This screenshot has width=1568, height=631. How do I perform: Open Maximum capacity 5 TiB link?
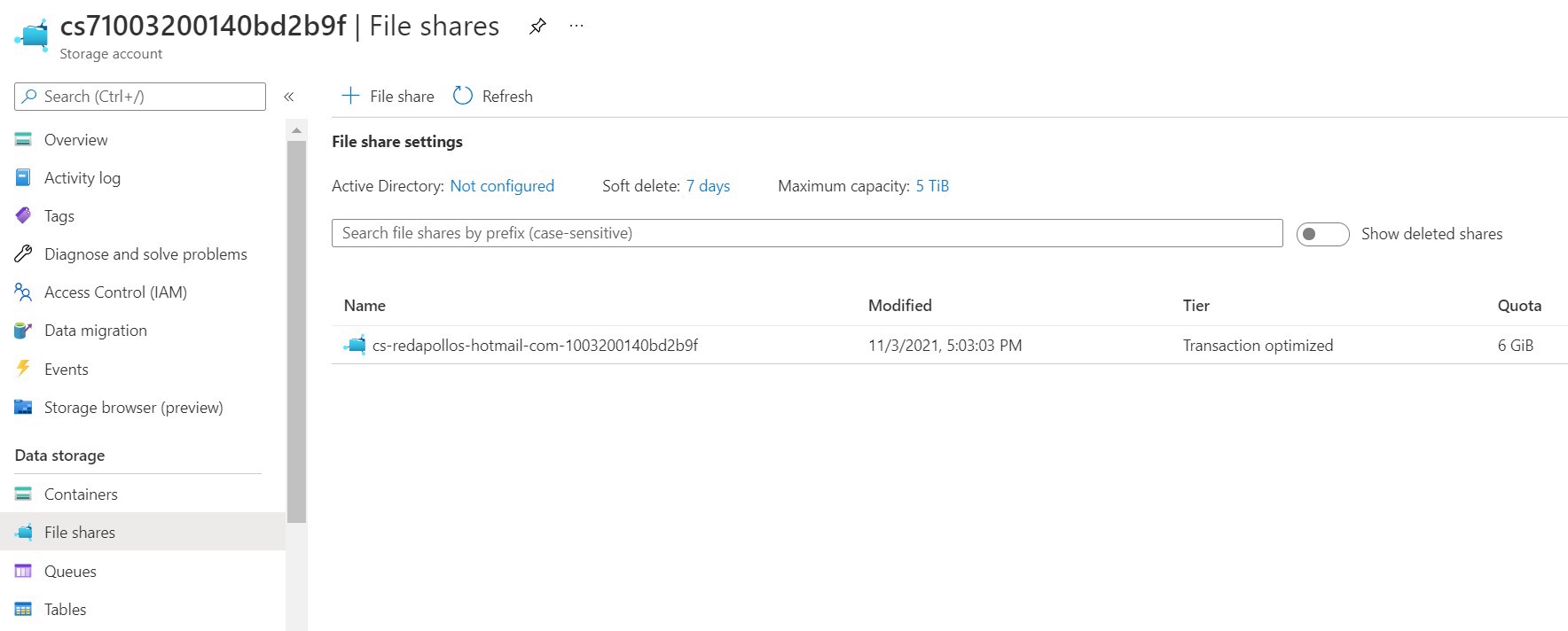click(x=932, y=186)
